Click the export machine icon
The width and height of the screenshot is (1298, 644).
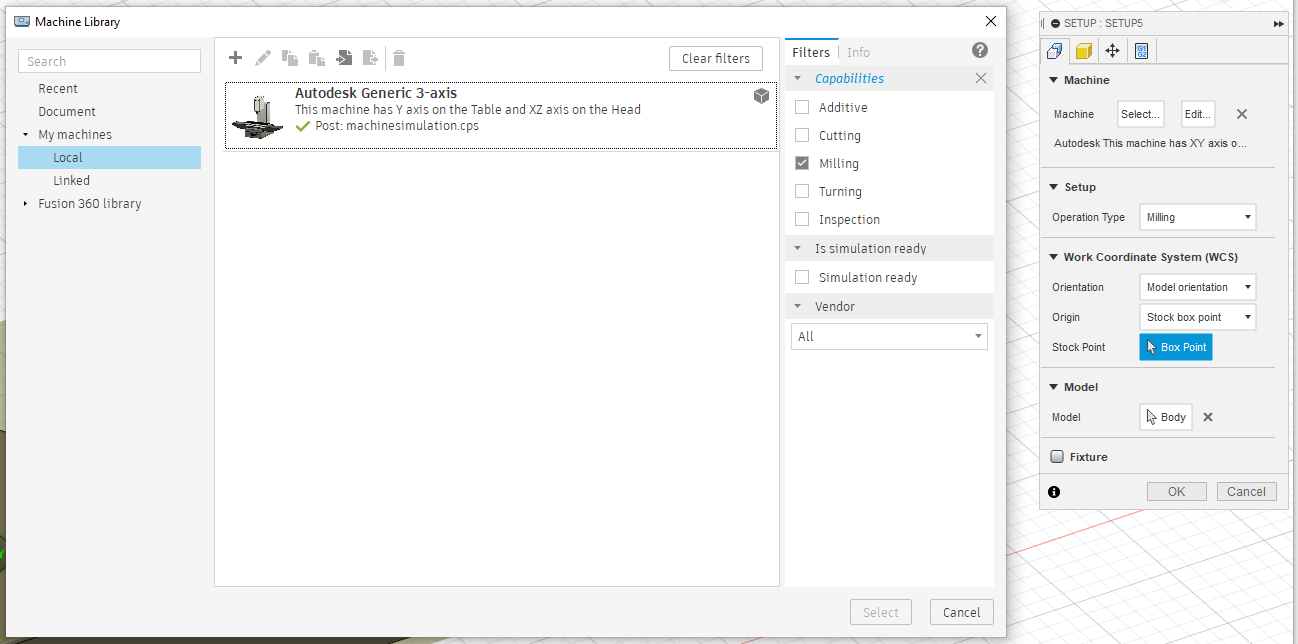371,58
